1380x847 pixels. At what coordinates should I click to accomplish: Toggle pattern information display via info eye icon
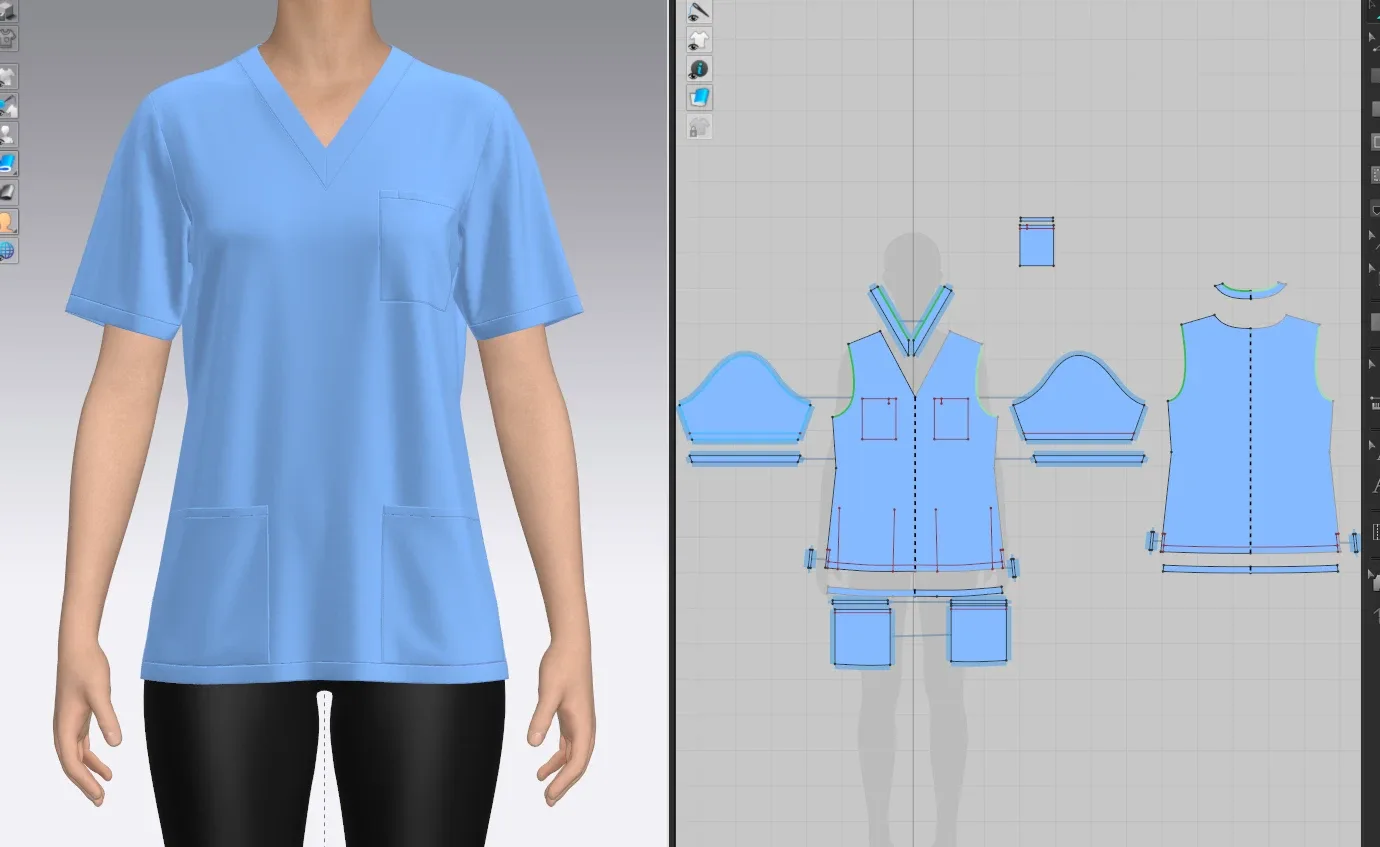[x=699, y=68]
